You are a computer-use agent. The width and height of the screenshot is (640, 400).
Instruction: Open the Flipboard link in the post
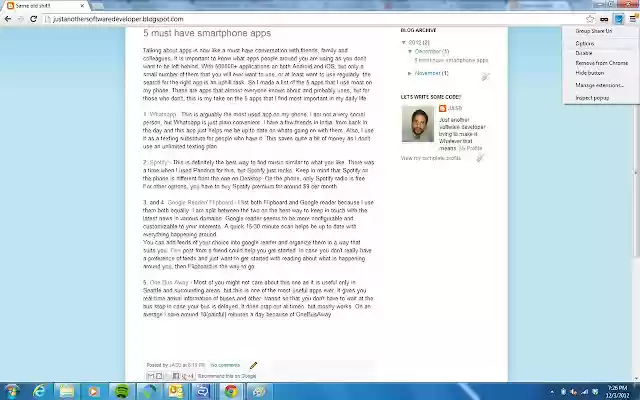[221, 202]
